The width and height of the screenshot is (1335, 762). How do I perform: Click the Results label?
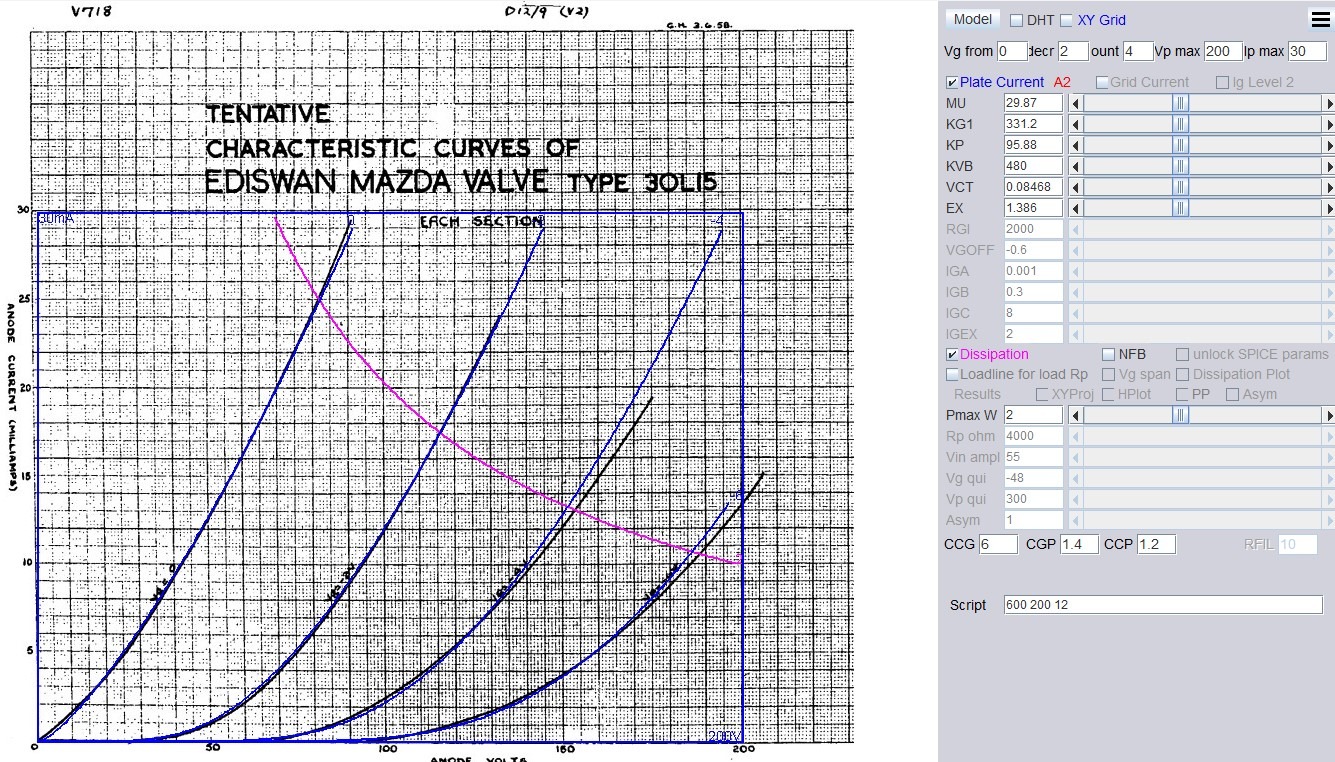coord(977,394)
